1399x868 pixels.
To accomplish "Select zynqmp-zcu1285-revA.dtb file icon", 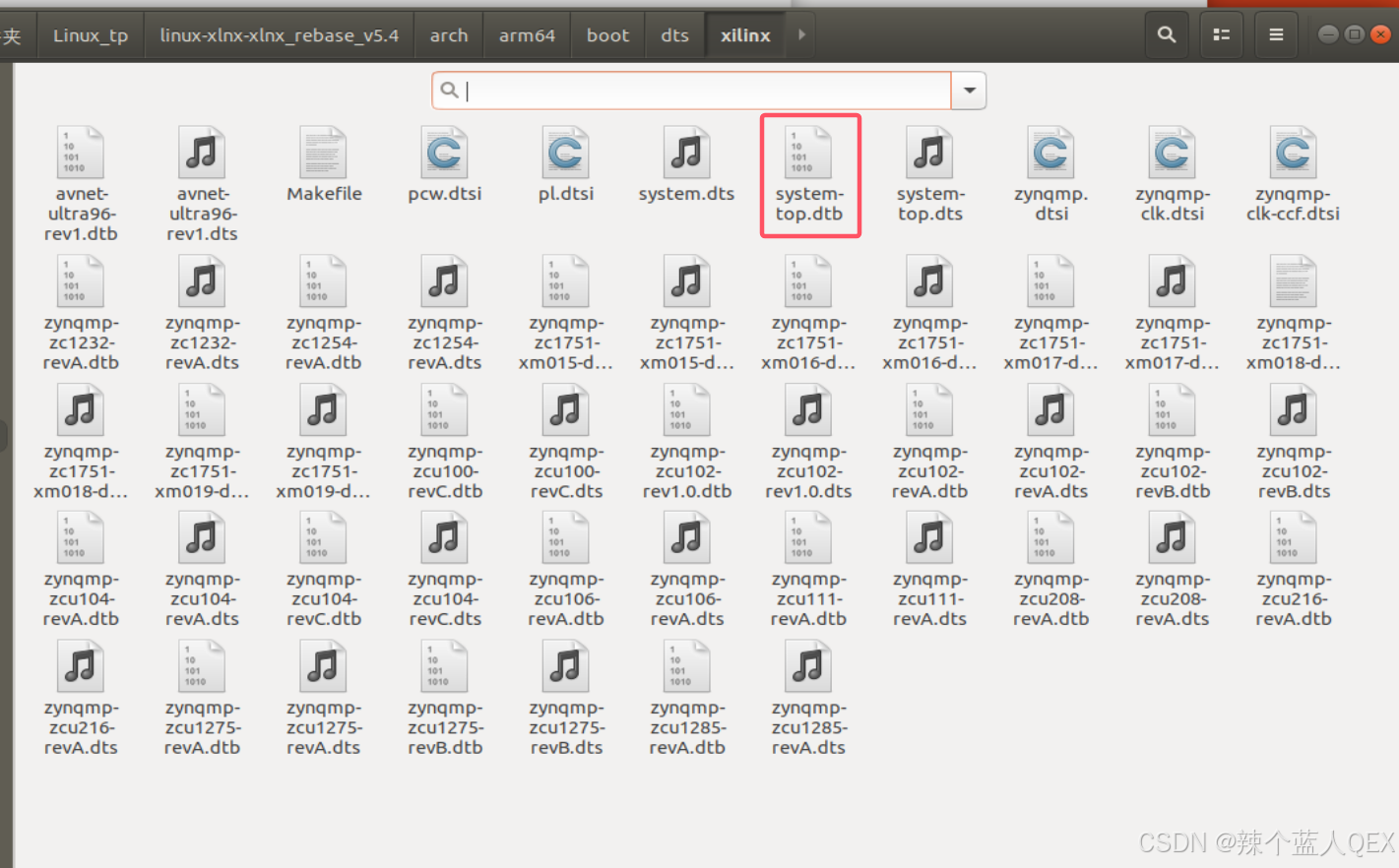I will 687,666.
